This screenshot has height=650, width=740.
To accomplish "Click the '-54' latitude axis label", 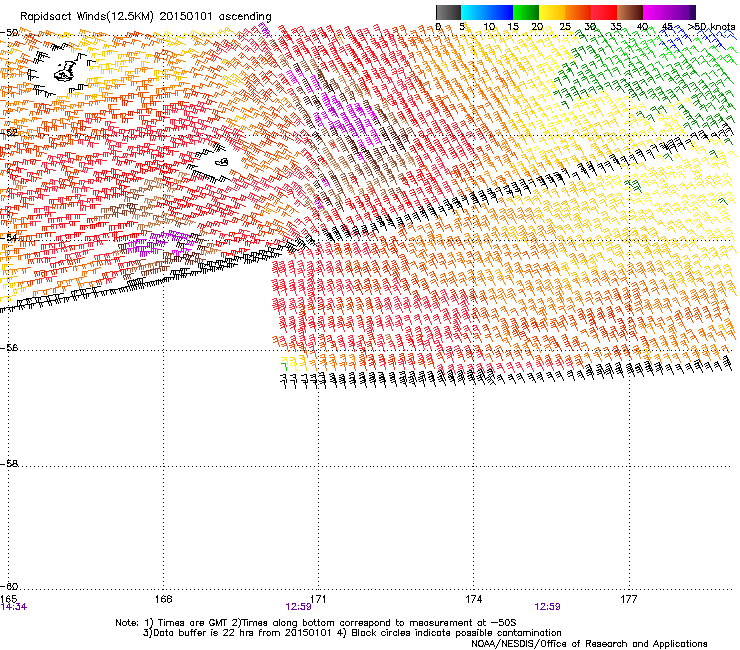I will click(9, 237).
